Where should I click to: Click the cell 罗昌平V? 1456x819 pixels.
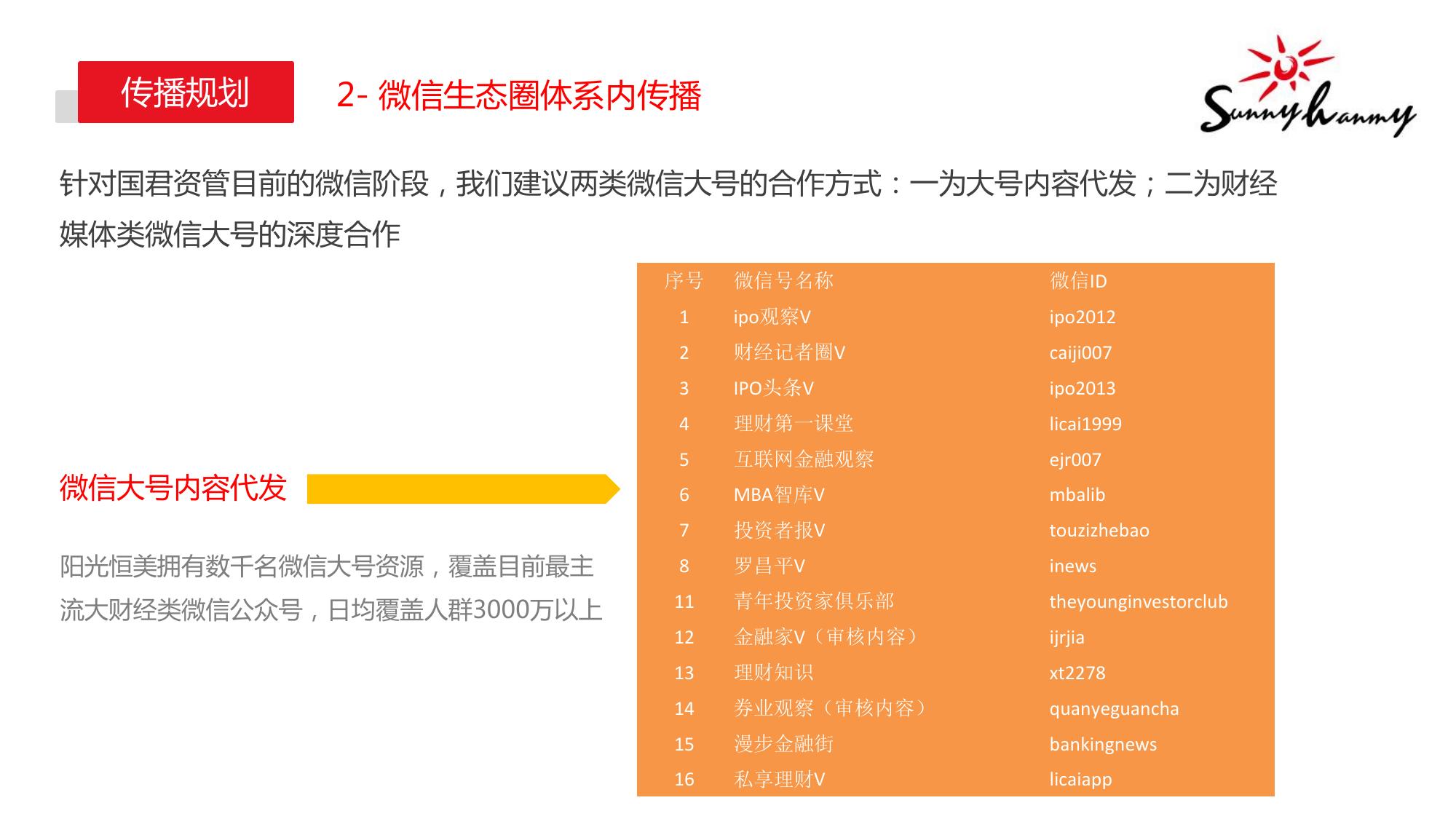(769, 566)
